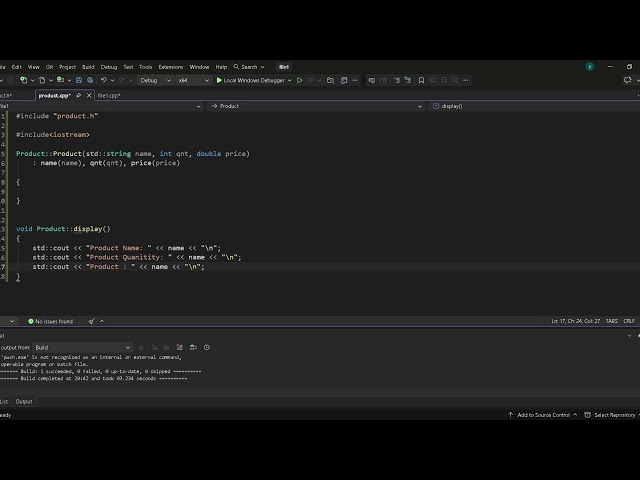Click the CRLF line ending indicator
Image resolution: width=640 pixels, height=480 pixels.
629,321
